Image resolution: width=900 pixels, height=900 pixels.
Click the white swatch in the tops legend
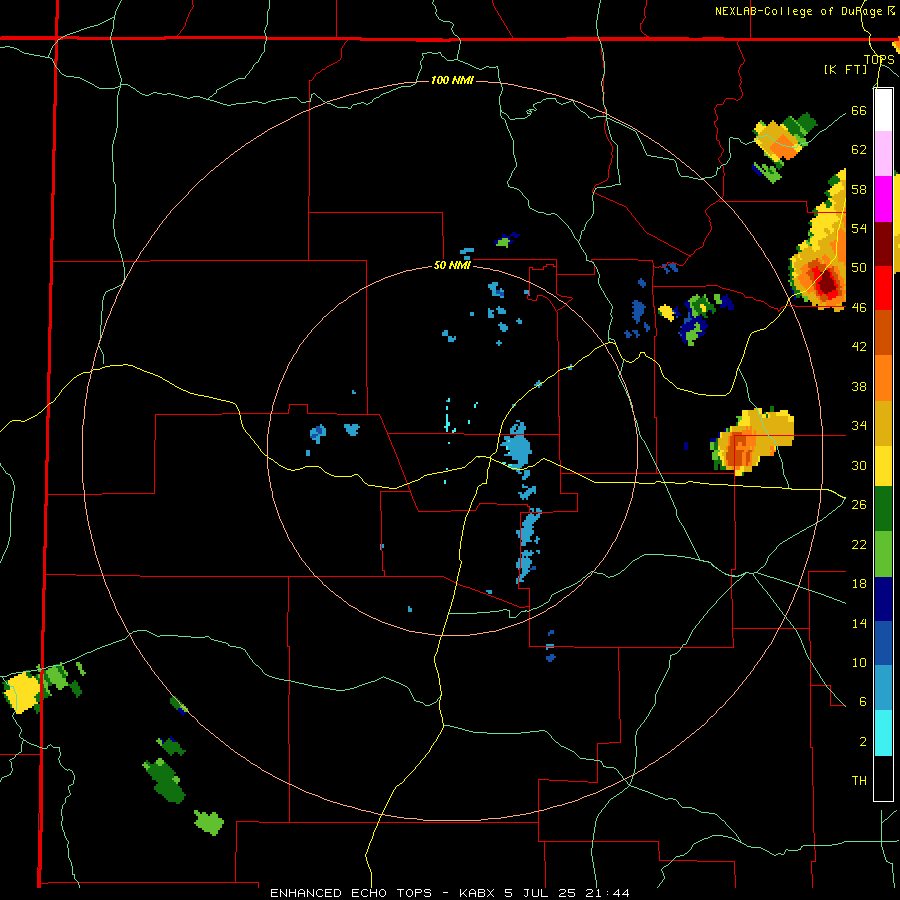pos(883,110)
